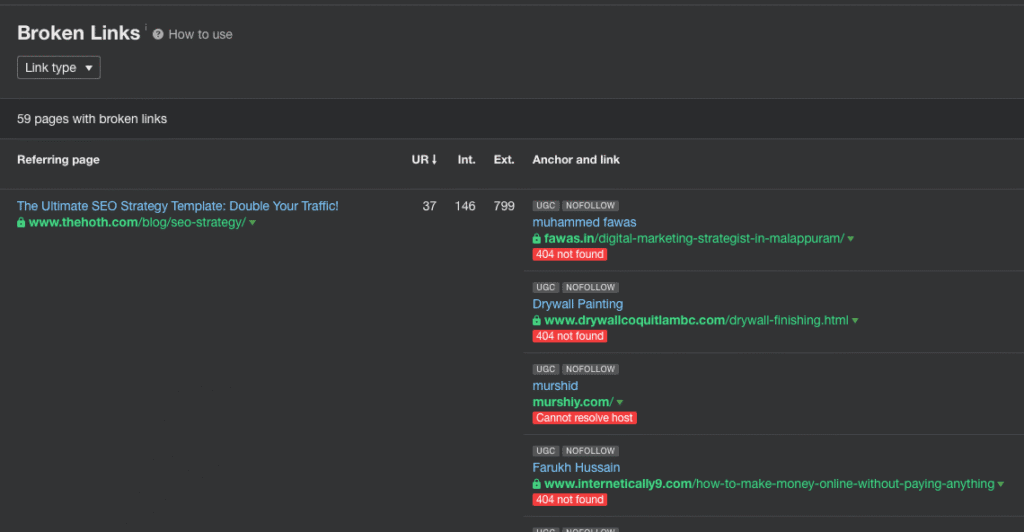This screenshot has height=532, width=1024.
Task: Open the Drywall Painting anchor link
Action: 577,304
